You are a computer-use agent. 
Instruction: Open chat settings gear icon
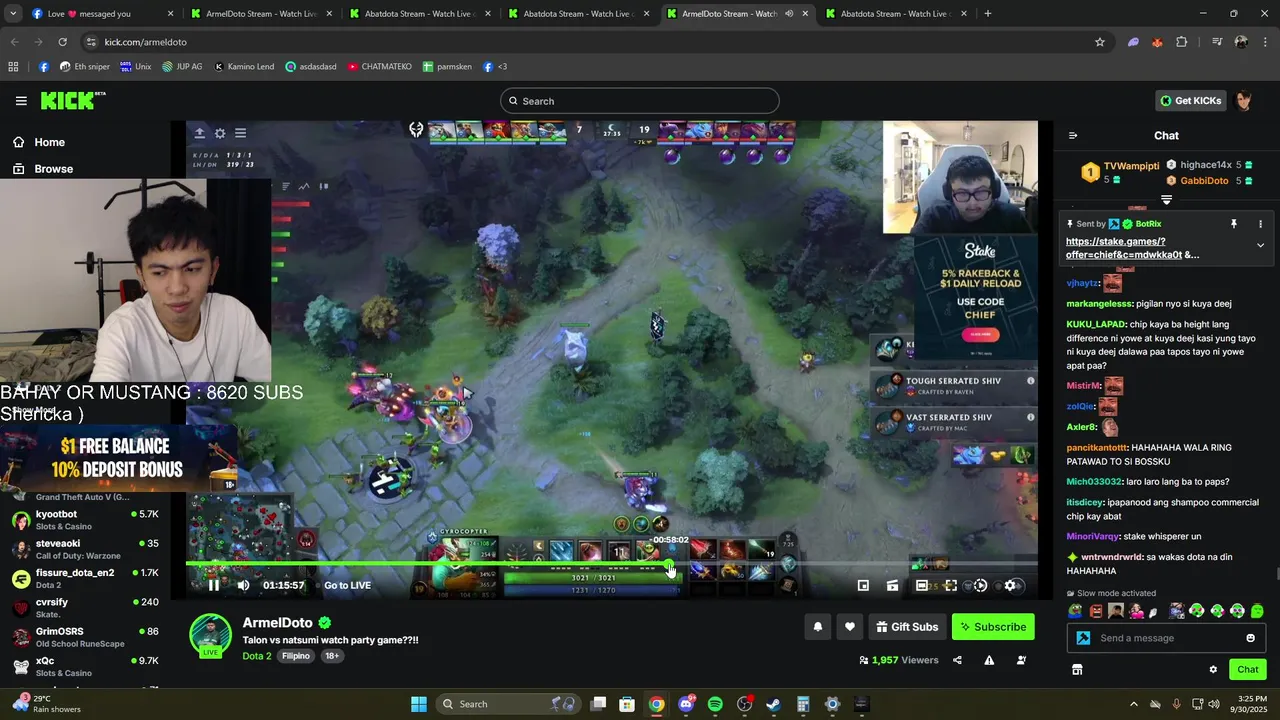(x=1213, y=670)
